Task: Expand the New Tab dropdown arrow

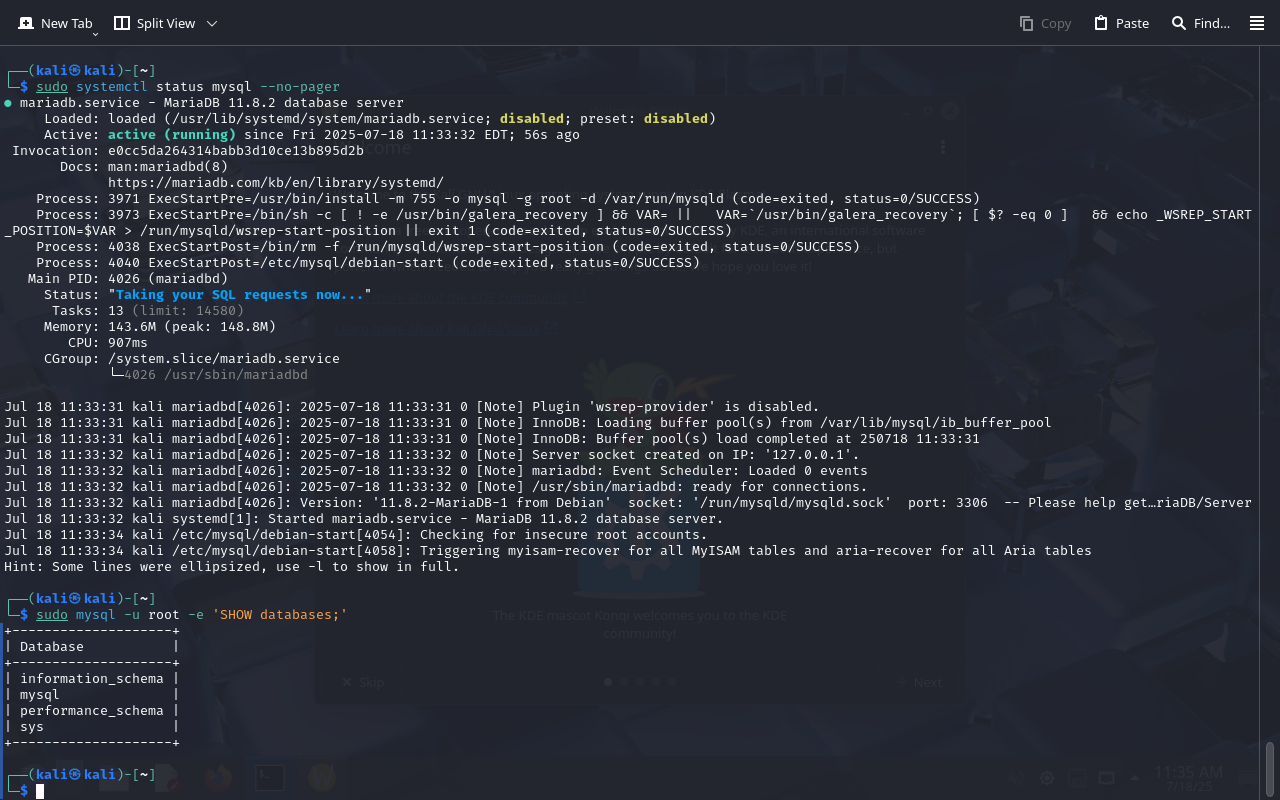Action: pyautogui.click(x=95, y=34)
